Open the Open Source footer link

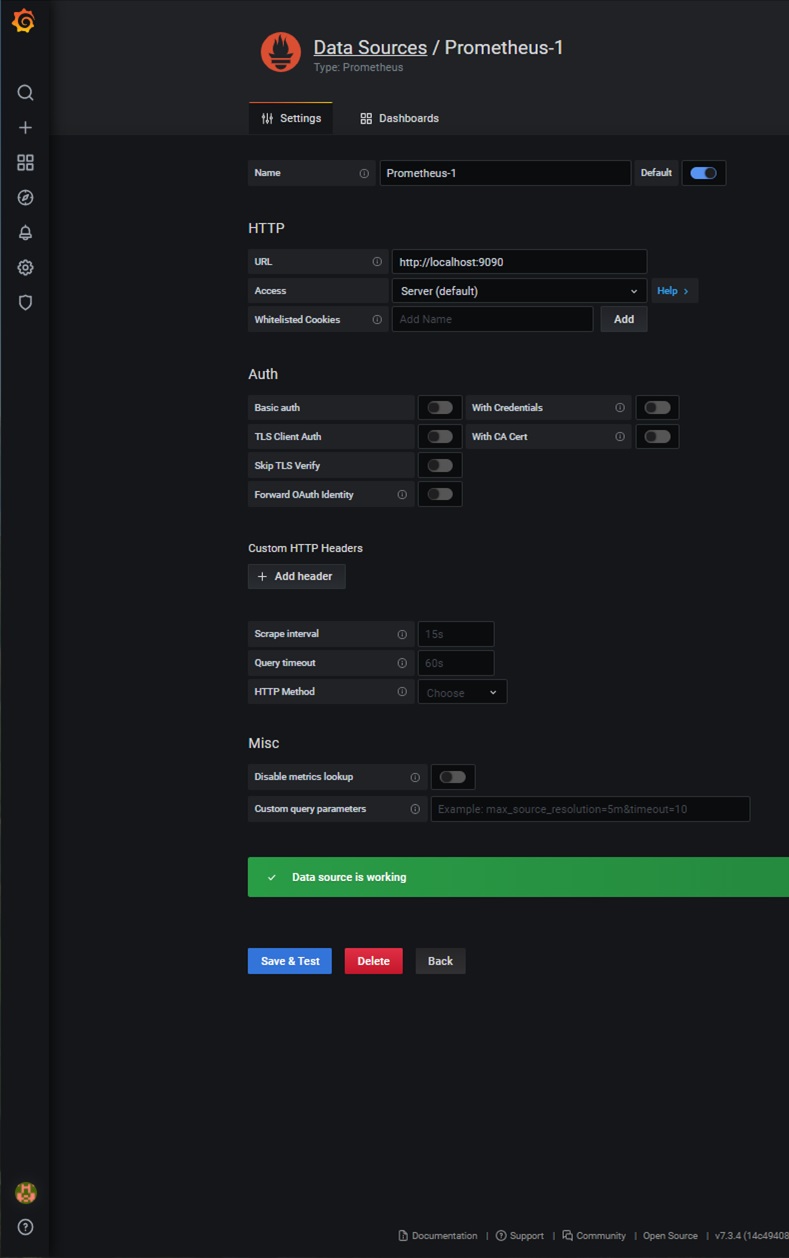pyautogui.click(x=670, y=1236)
